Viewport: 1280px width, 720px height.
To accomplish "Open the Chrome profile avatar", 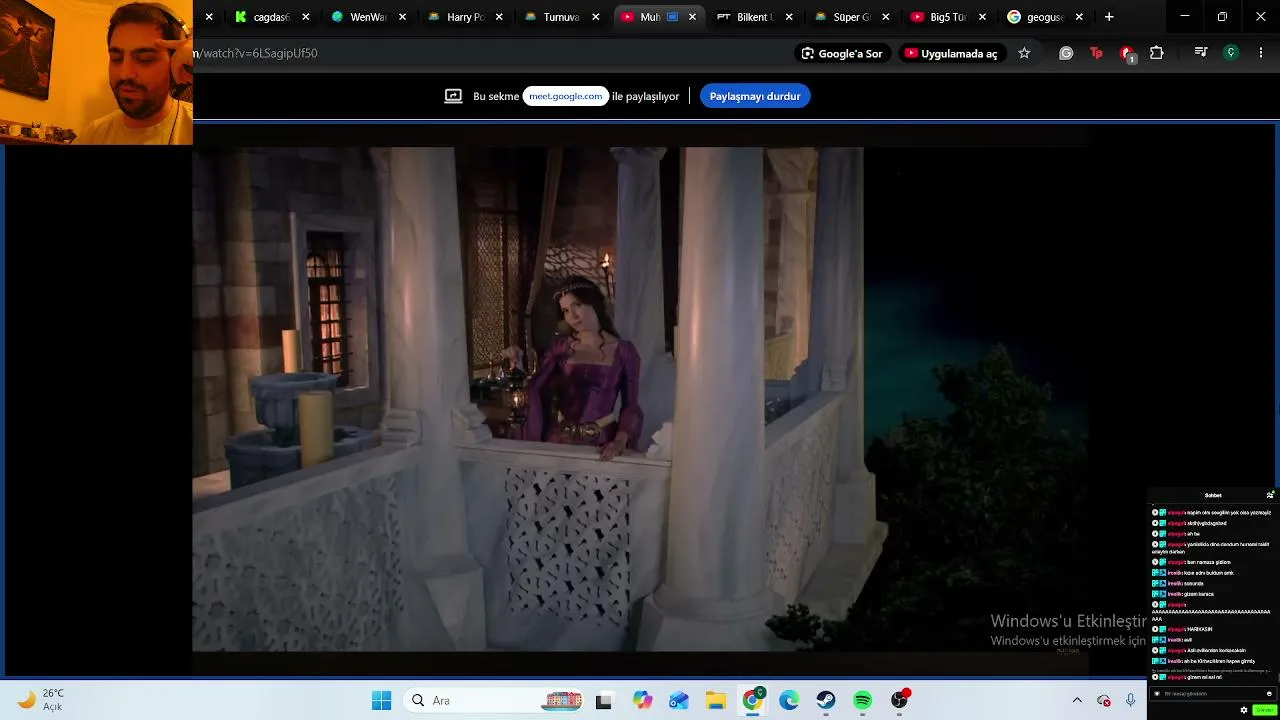I will pyautogui.click(x=1231, y=53).
